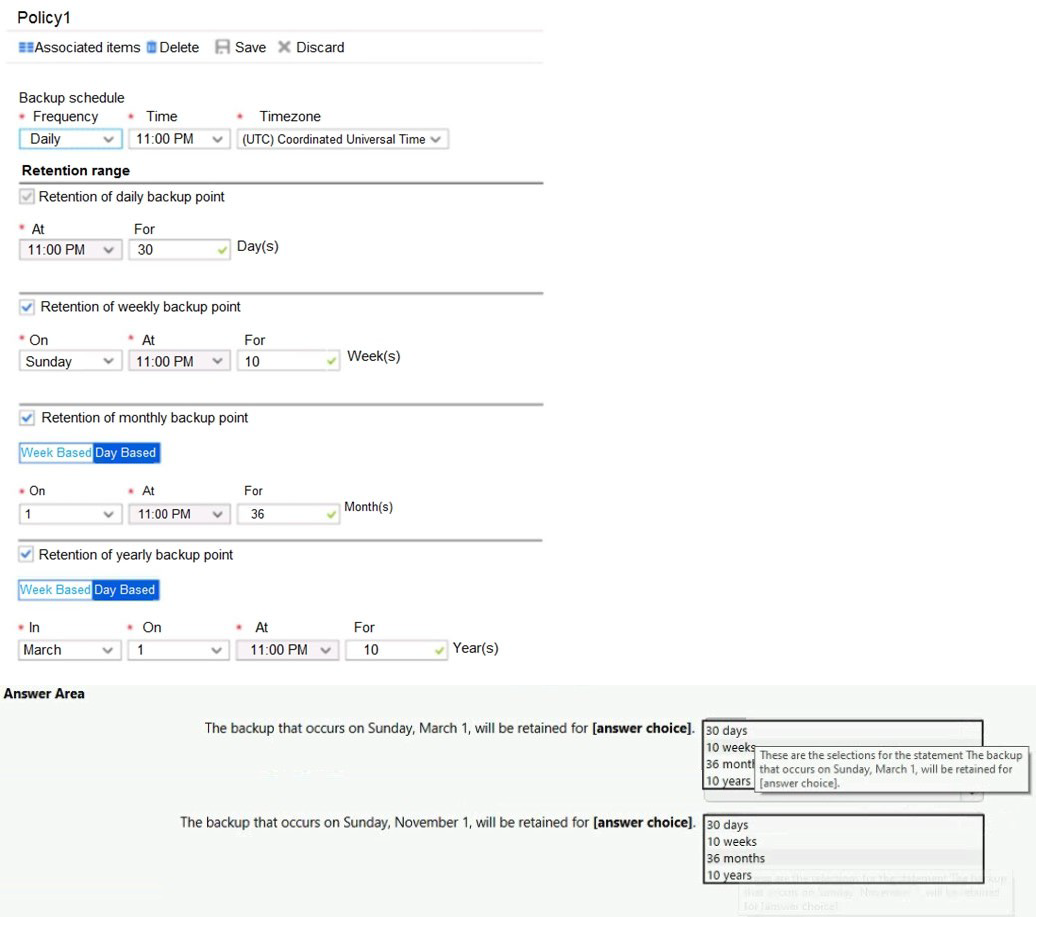Select Day Based tab under yearly retention
Screen dimensions: 1038x950
click(125, 590)
